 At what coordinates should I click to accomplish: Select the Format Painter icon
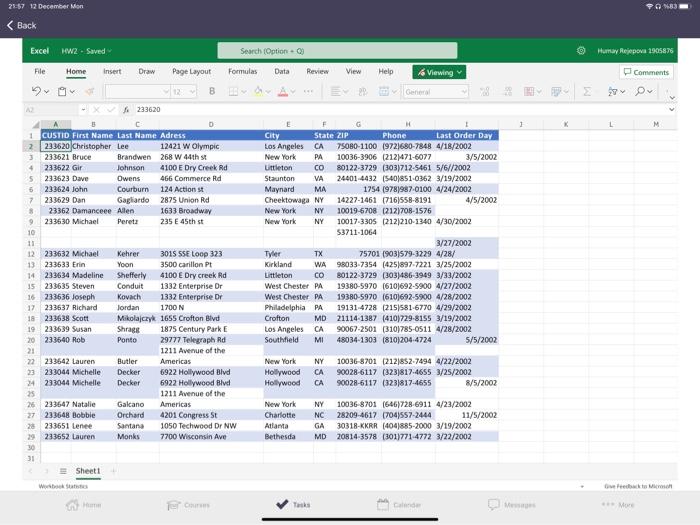tap(90, 92)
